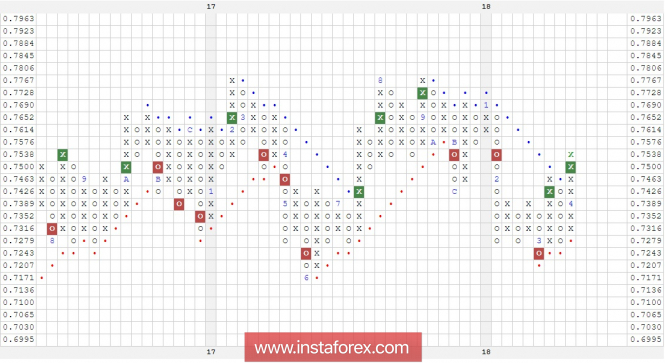Click the top year 17 marker
The image size is (665, 363).
[211, 6]
